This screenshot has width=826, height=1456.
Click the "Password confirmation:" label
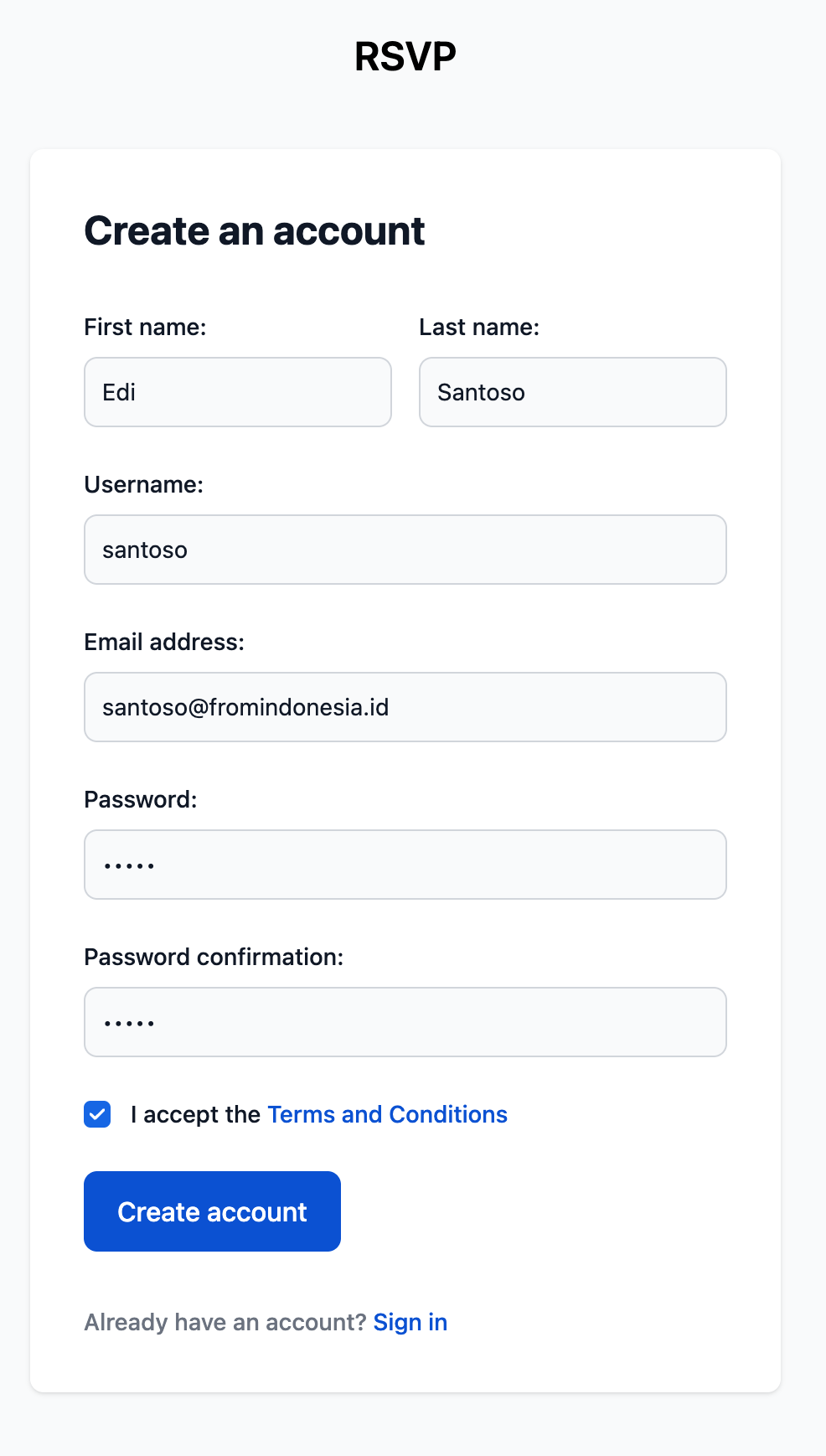214,957
